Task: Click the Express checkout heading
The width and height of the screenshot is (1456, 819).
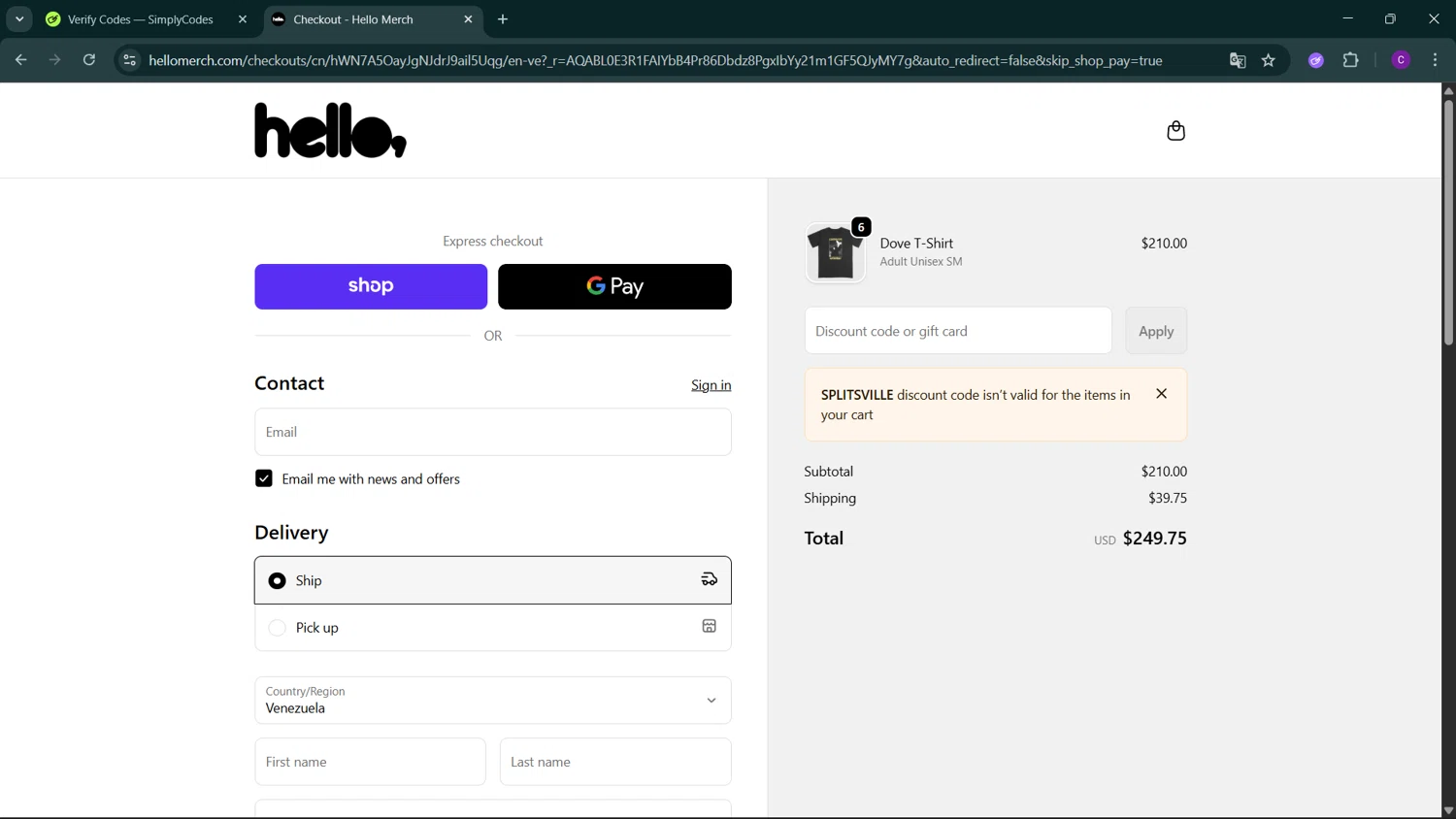Action: pos(493,241)
